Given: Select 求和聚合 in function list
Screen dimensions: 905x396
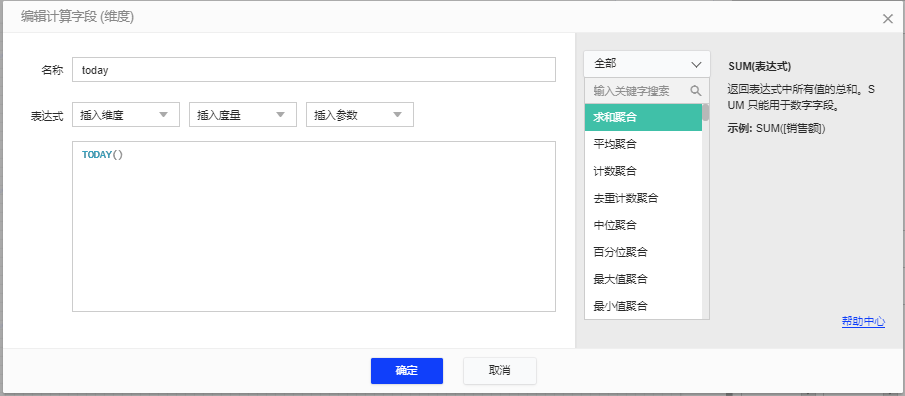Looking at the screenshot, I should point(644,117).
